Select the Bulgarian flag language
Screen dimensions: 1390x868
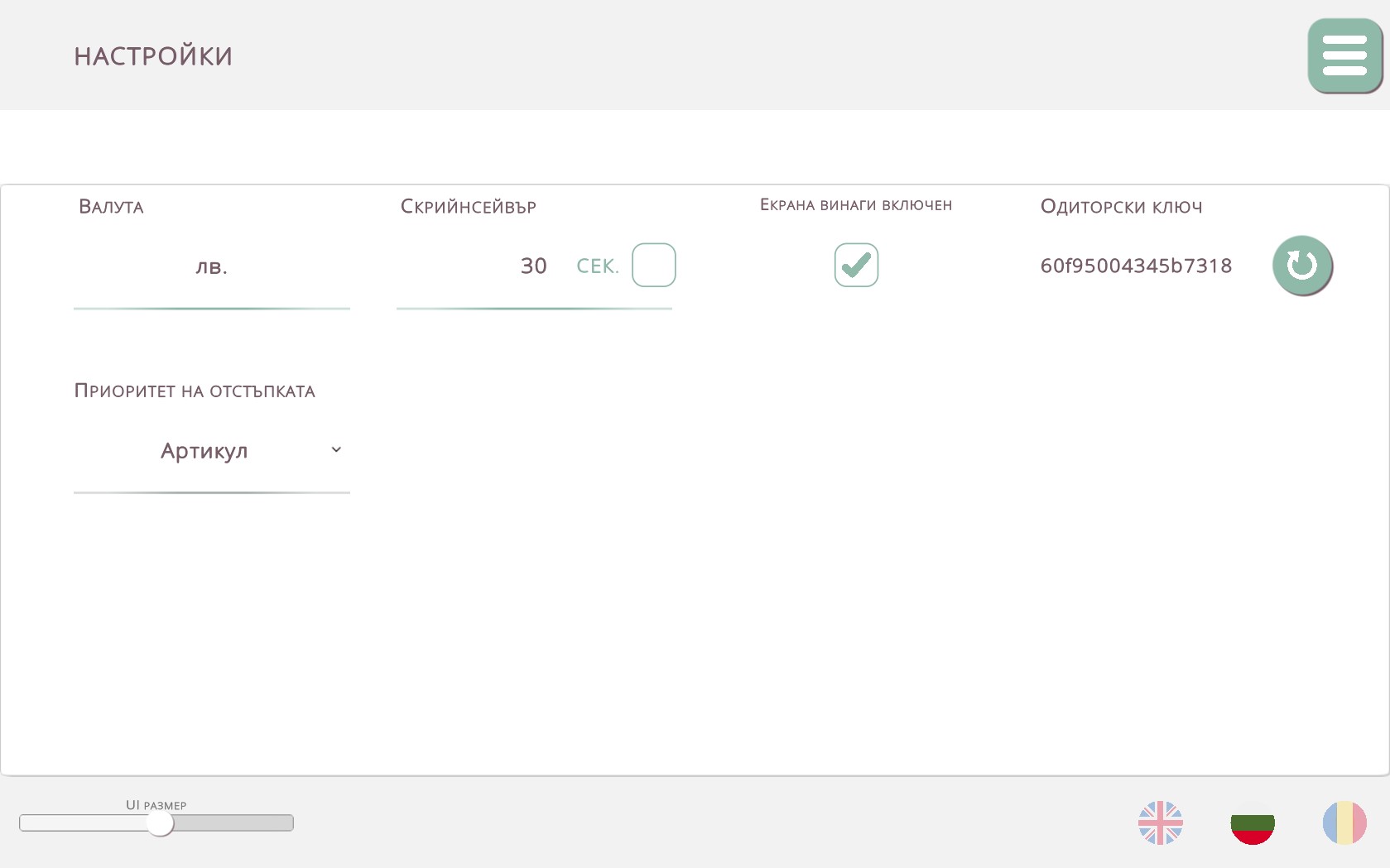[x=1252, y=822]
